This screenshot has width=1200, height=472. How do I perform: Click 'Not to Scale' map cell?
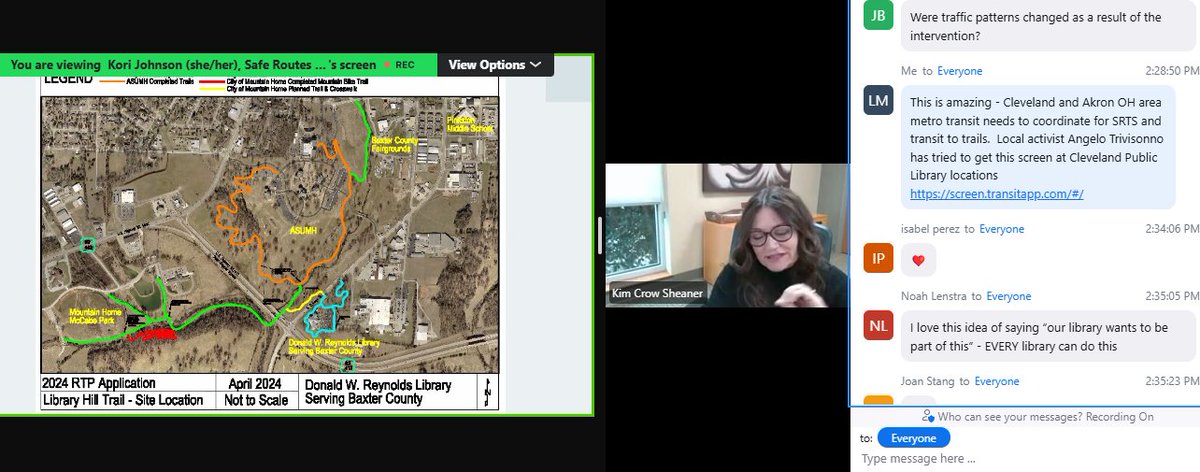click(256, 400)
